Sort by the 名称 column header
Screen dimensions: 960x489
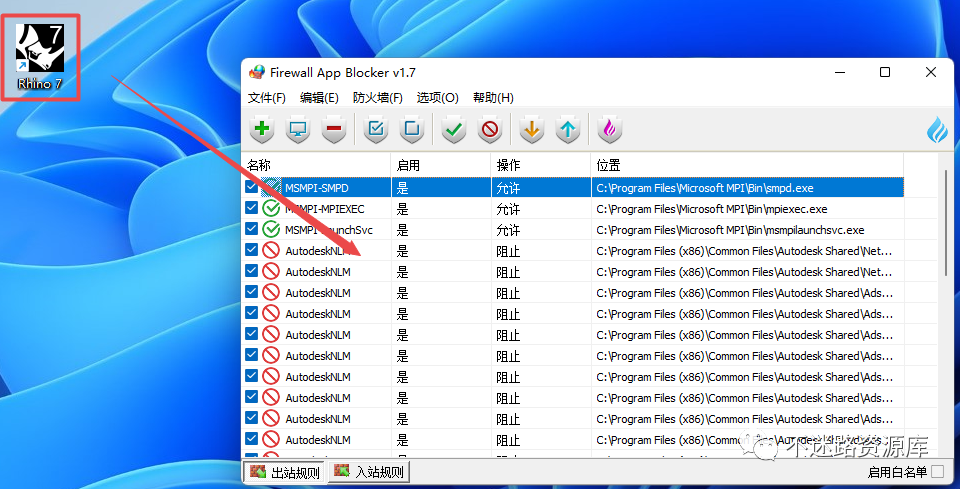tap(317, 165)
